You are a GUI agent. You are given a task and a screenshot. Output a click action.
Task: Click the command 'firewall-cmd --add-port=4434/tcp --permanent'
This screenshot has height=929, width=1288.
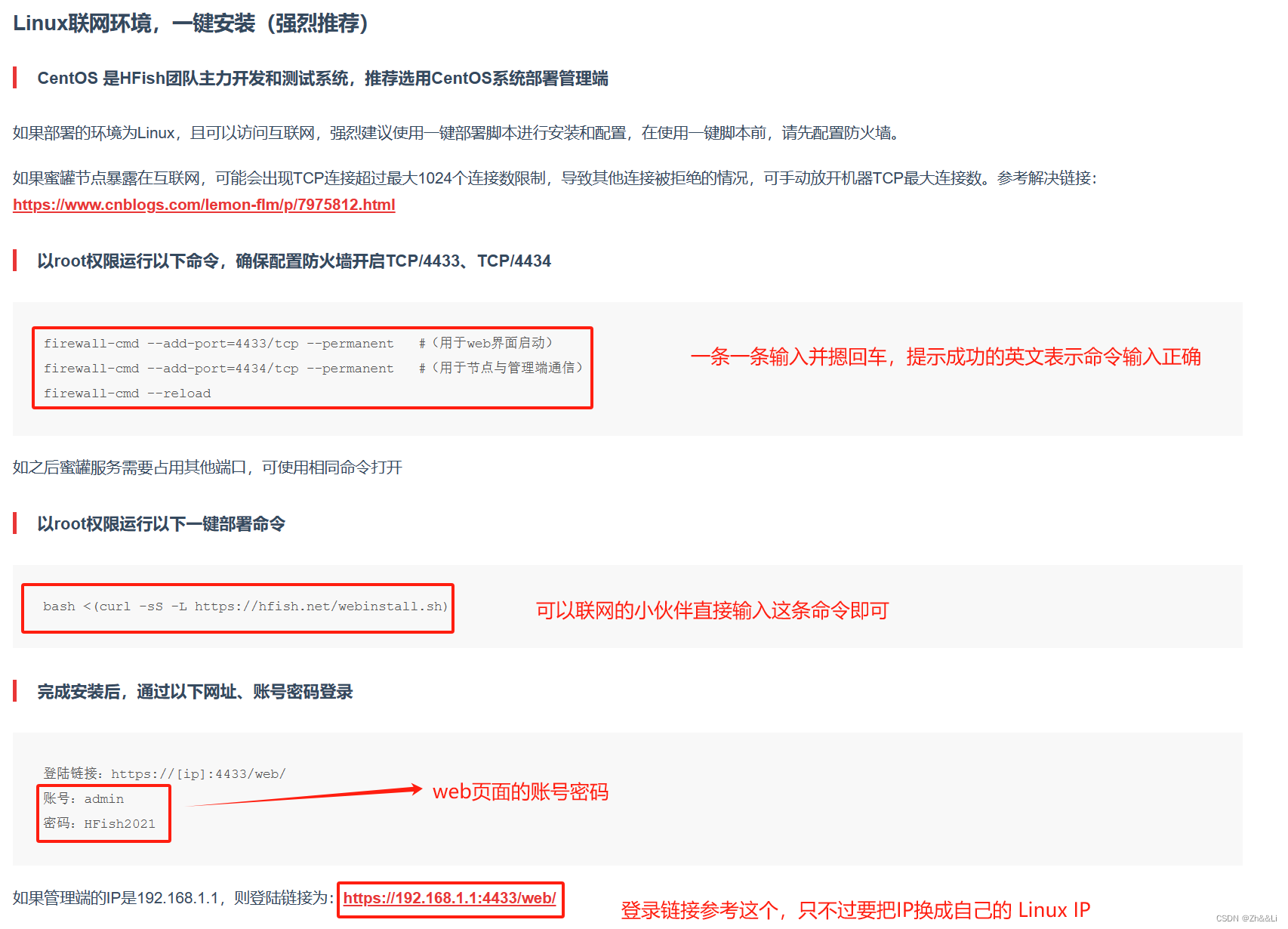coord(218,369)
